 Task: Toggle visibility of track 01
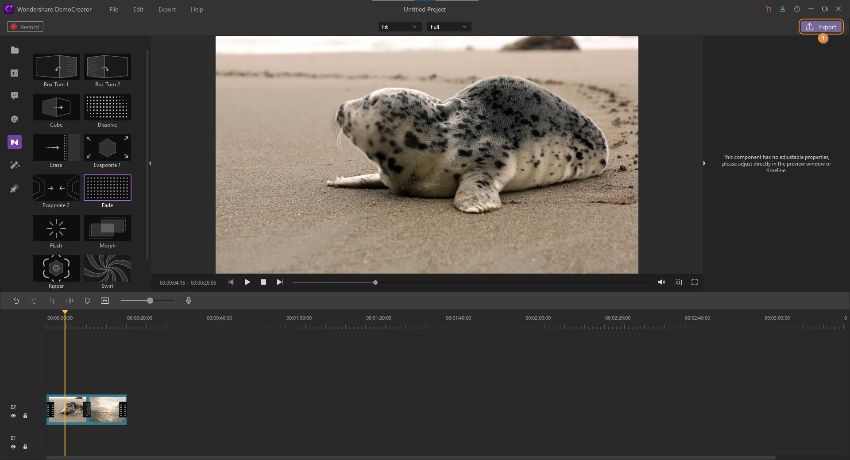coord(13,447)
